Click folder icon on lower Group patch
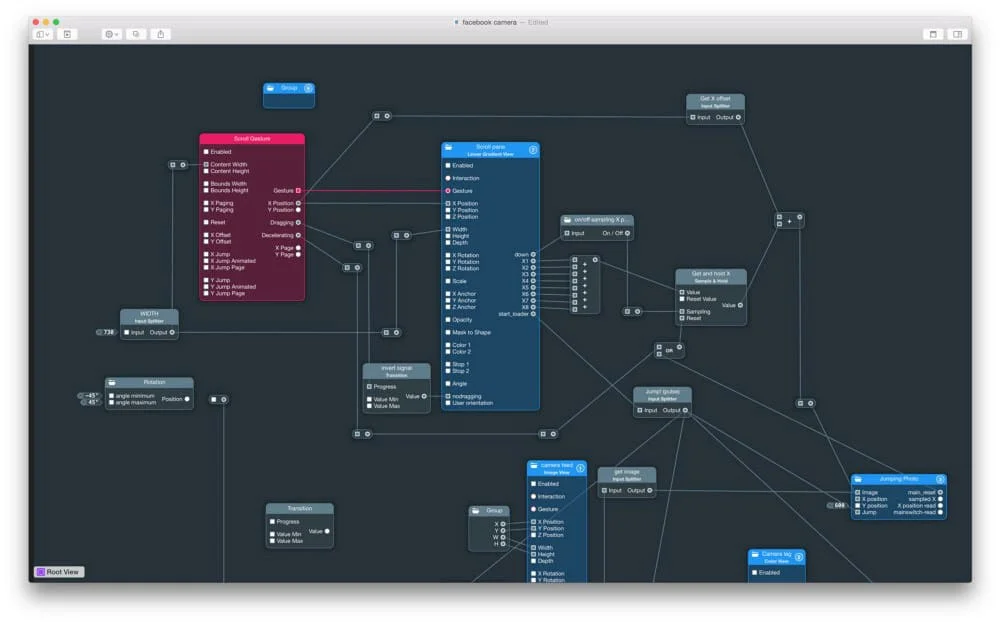The height and width of the screenshot is (622, 1000). (476, 510)
